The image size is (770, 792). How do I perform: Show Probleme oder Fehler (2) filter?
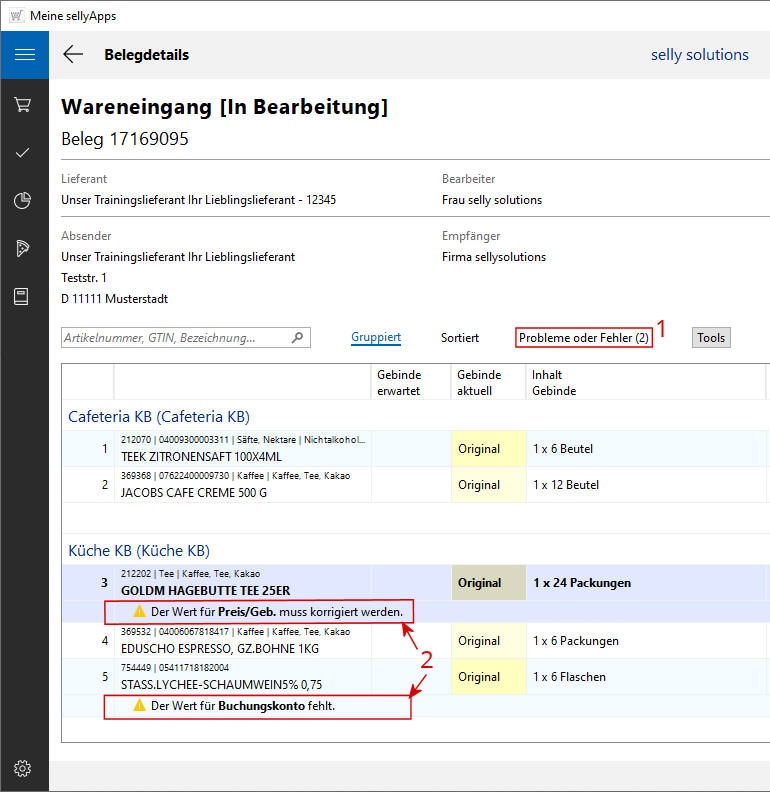tap(584, 338)
